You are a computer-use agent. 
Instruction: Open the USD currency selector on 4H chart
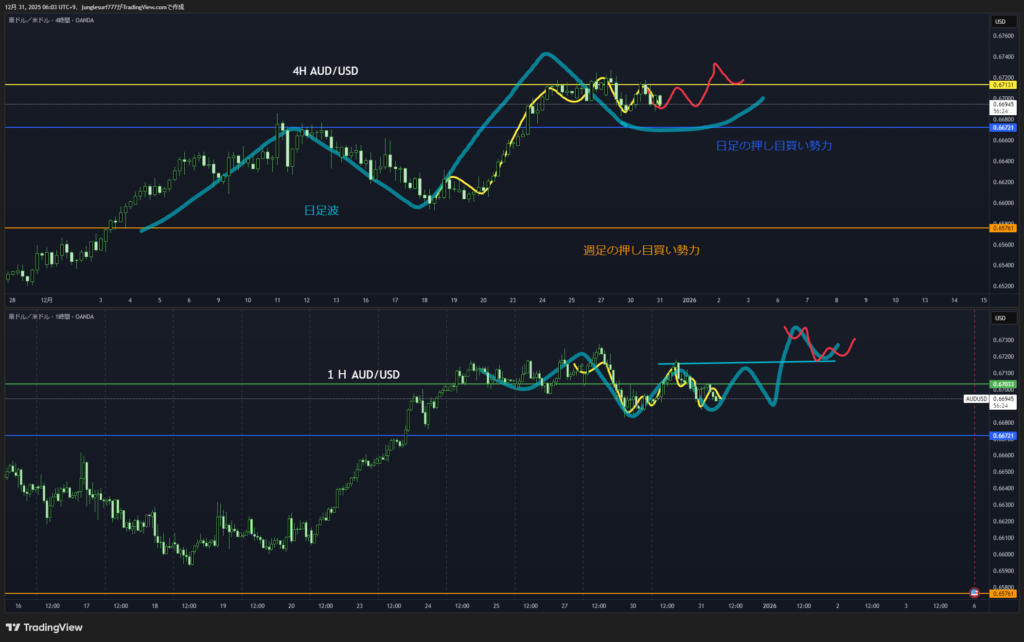[x=999, y=21]
